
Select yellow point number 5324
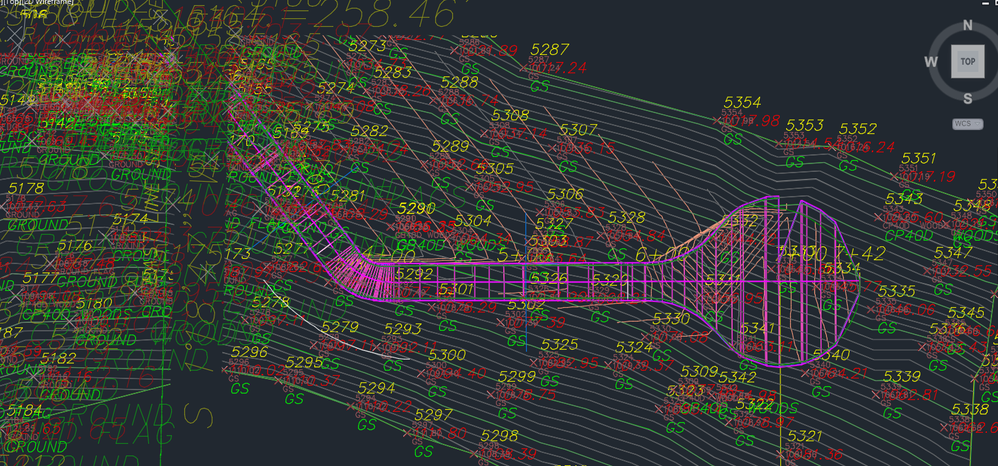pyautogui.click(x=635, y=348)
